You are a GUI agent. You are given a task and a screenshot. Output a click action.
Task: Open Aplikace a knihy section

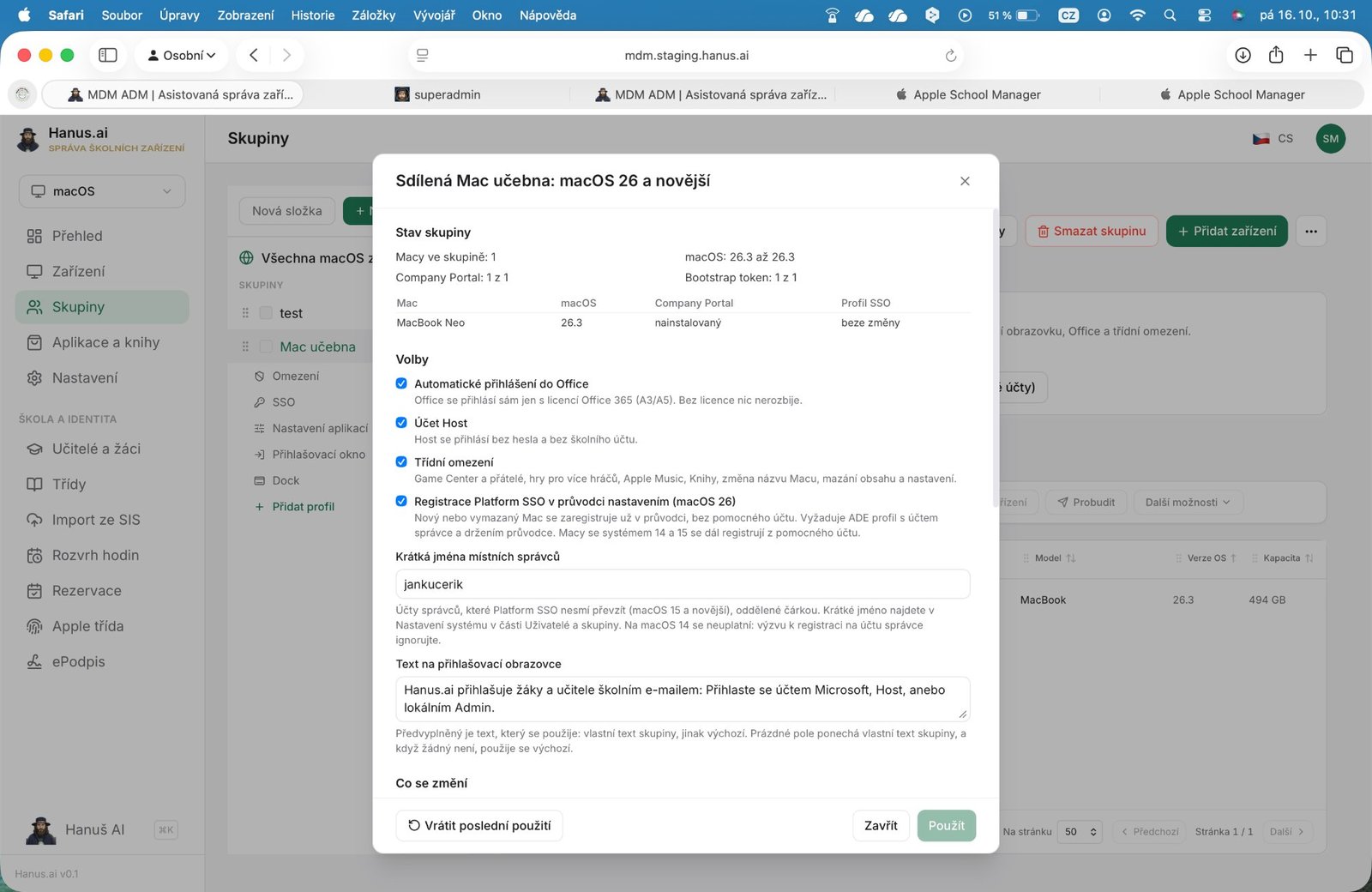[x=102, y=342]
